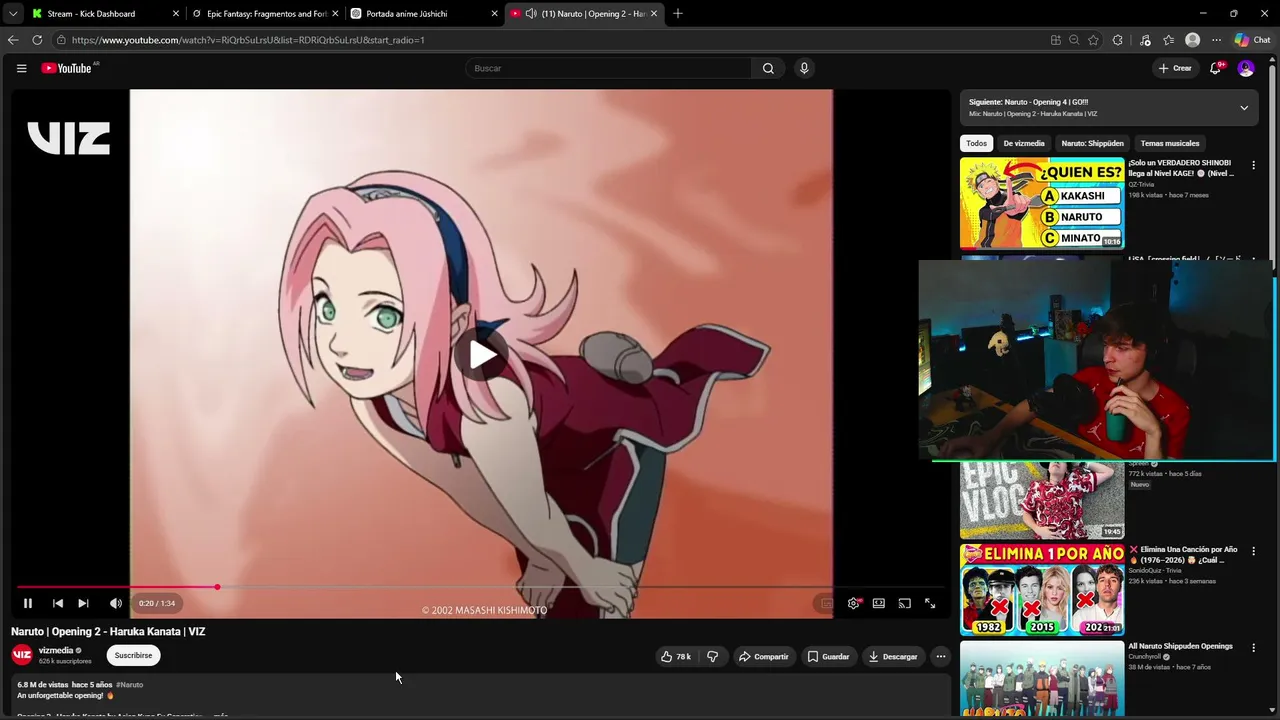The width and height of the screenshot is (1280, 720).
Task: Reload the current page
Action: [37, 40]
